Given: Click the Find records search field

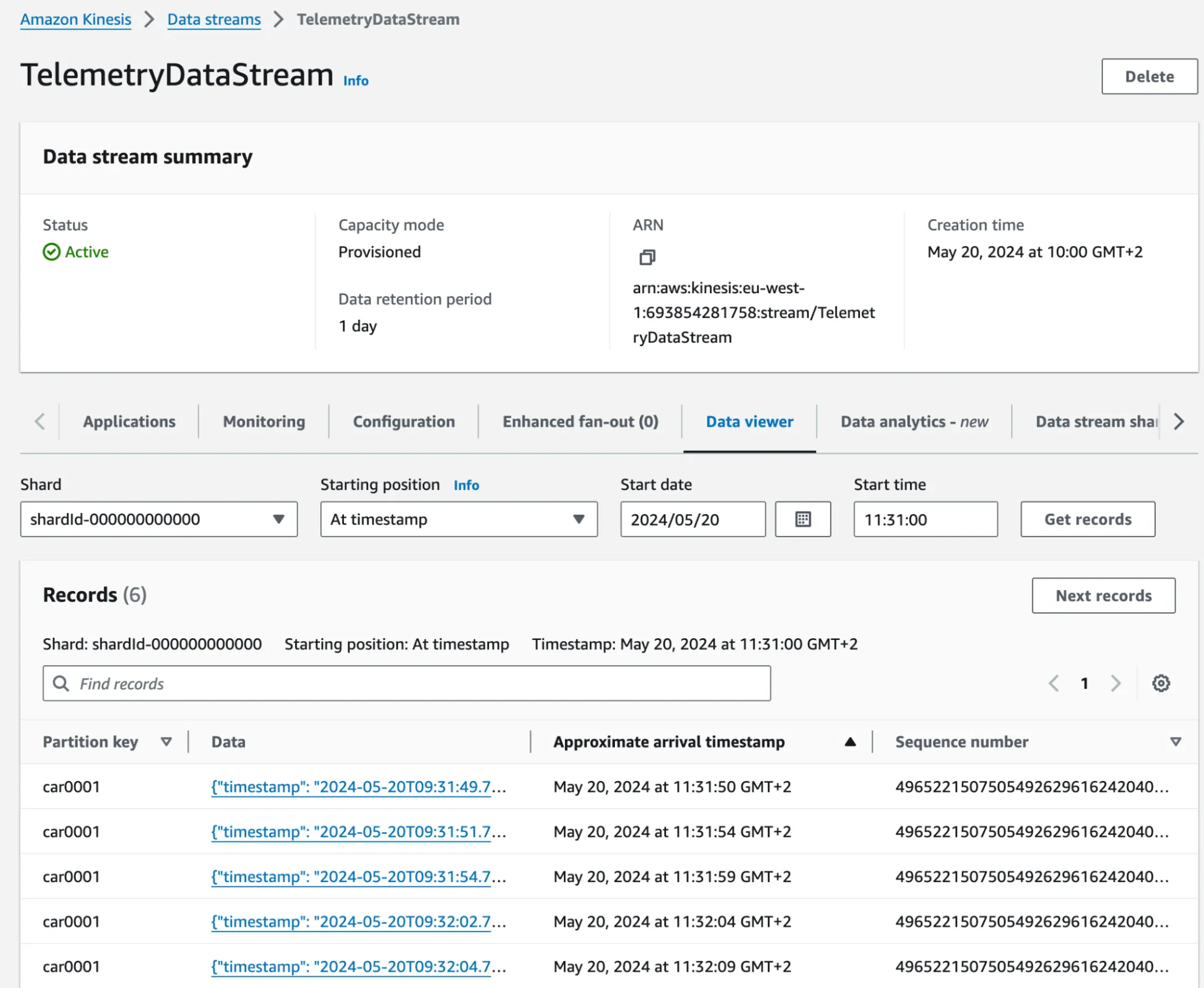Looking at the screenshot, I should (x=407, y=683).
